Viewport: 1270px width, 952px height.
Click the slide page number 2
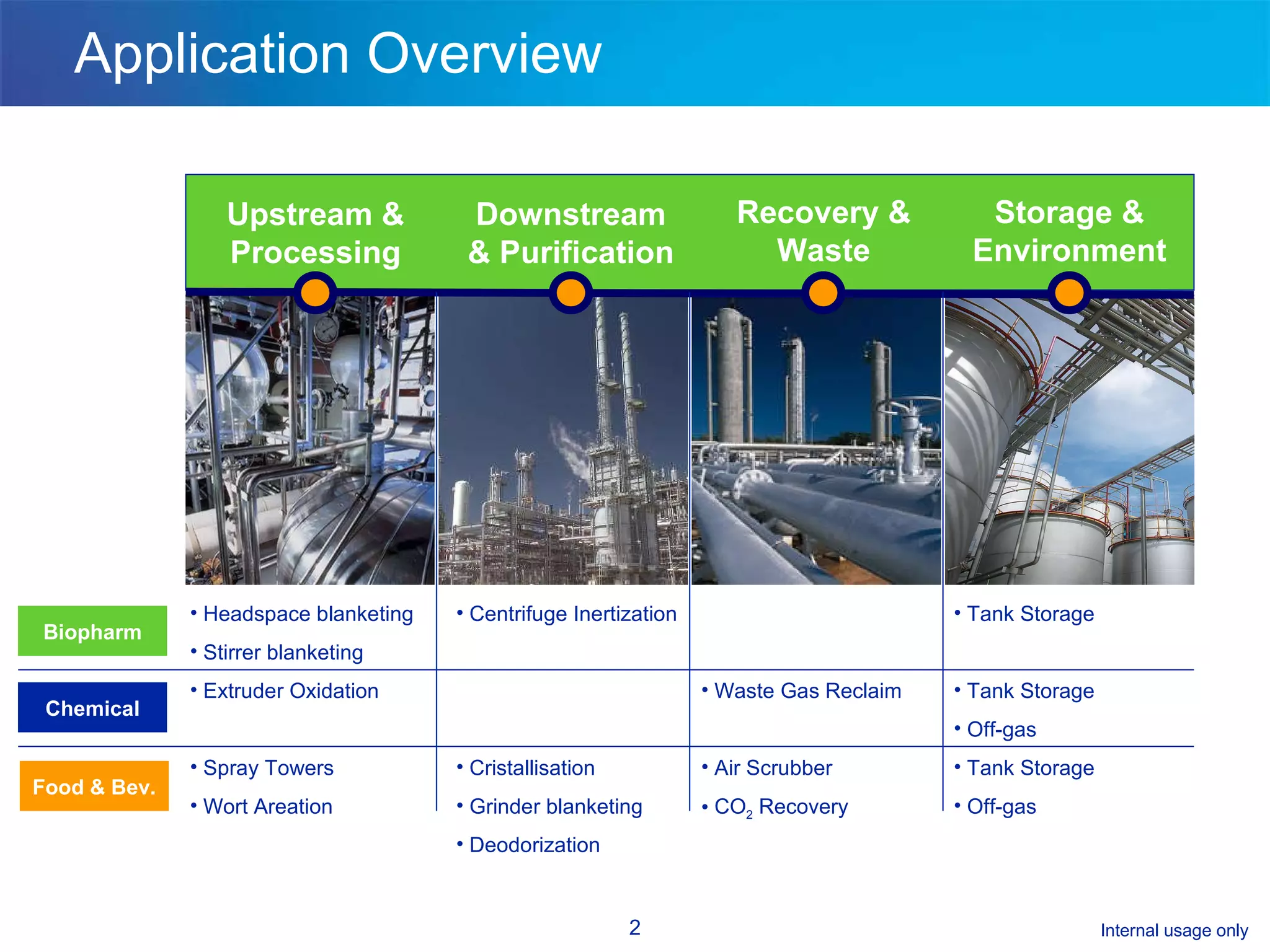pyautogui.click(x=634, y=927)
